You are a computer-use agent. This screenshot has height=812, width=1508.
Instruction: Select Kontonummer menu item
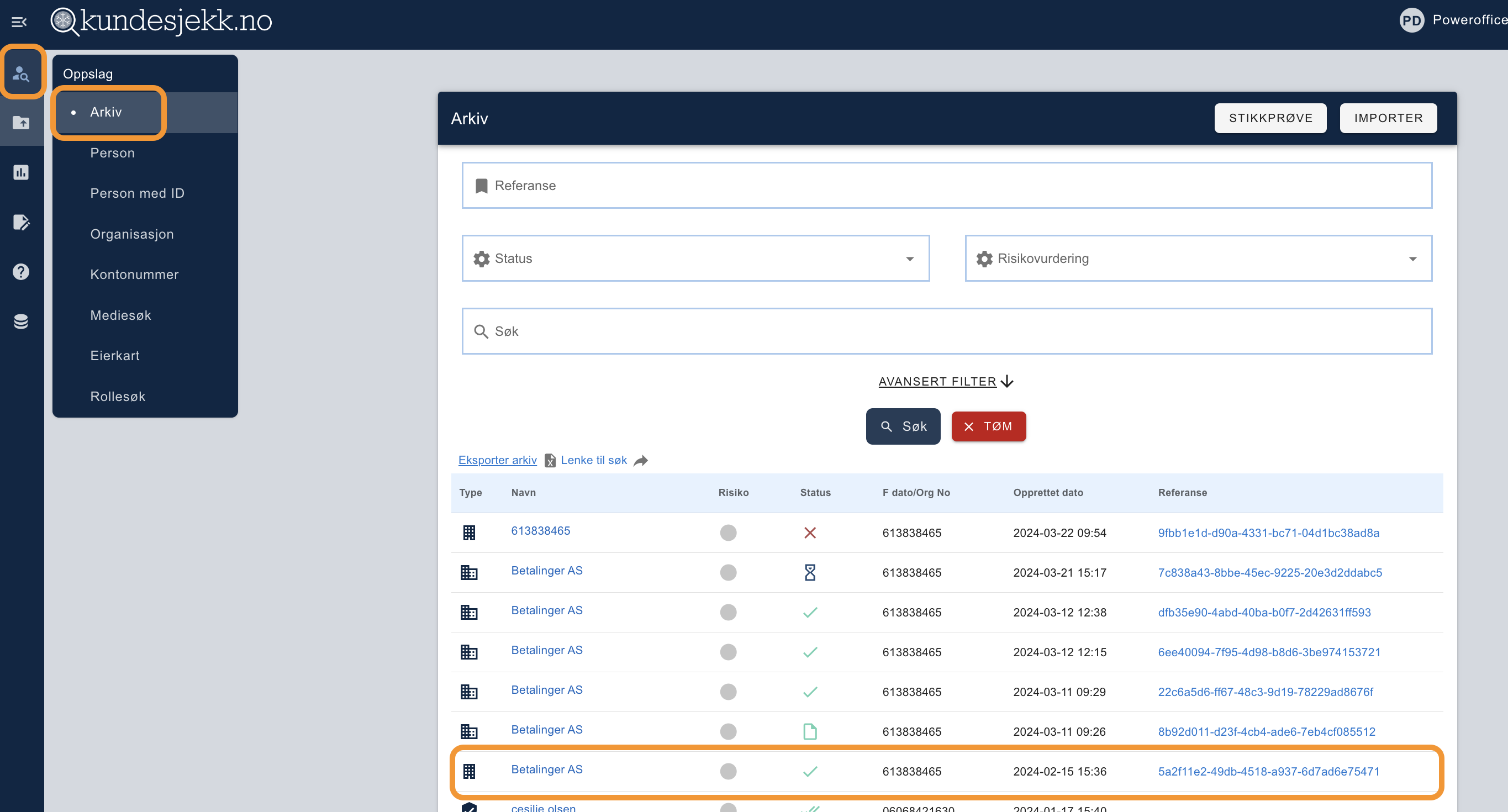pyautogui.click(x=134, y=275)
